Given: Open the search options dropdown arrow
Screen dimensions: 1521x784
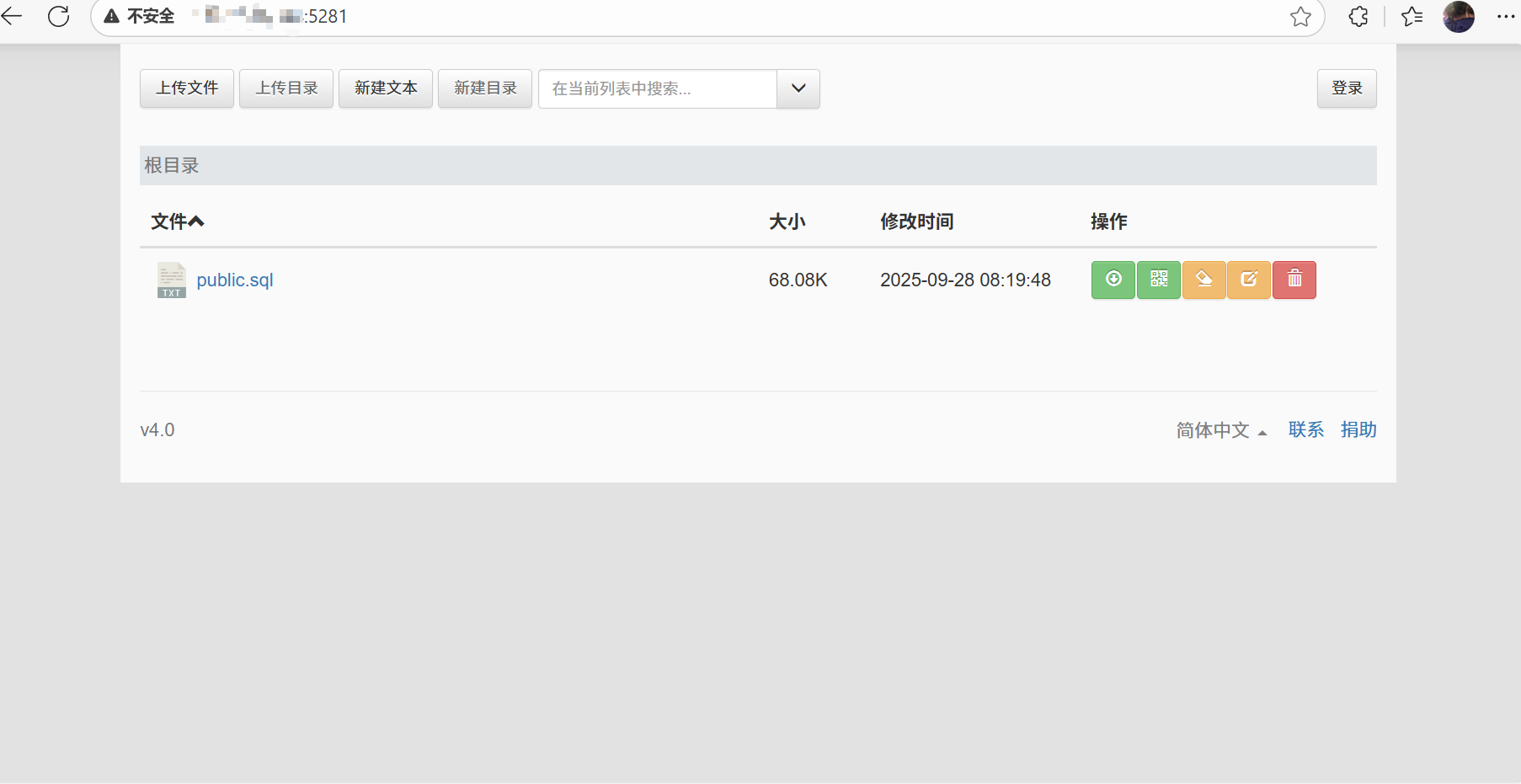Looking at the screenshot, I should pyautogui.click(x=798, y=88).
